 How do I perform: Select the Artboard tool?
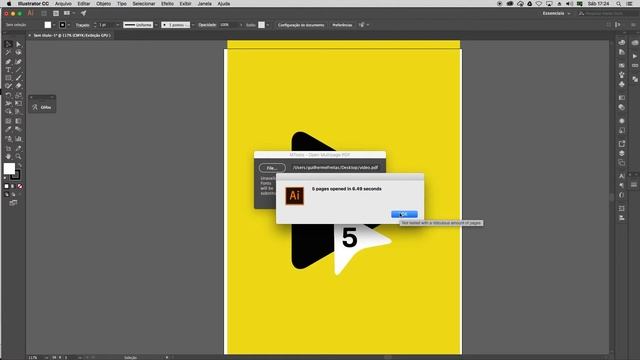pos(9,149)
